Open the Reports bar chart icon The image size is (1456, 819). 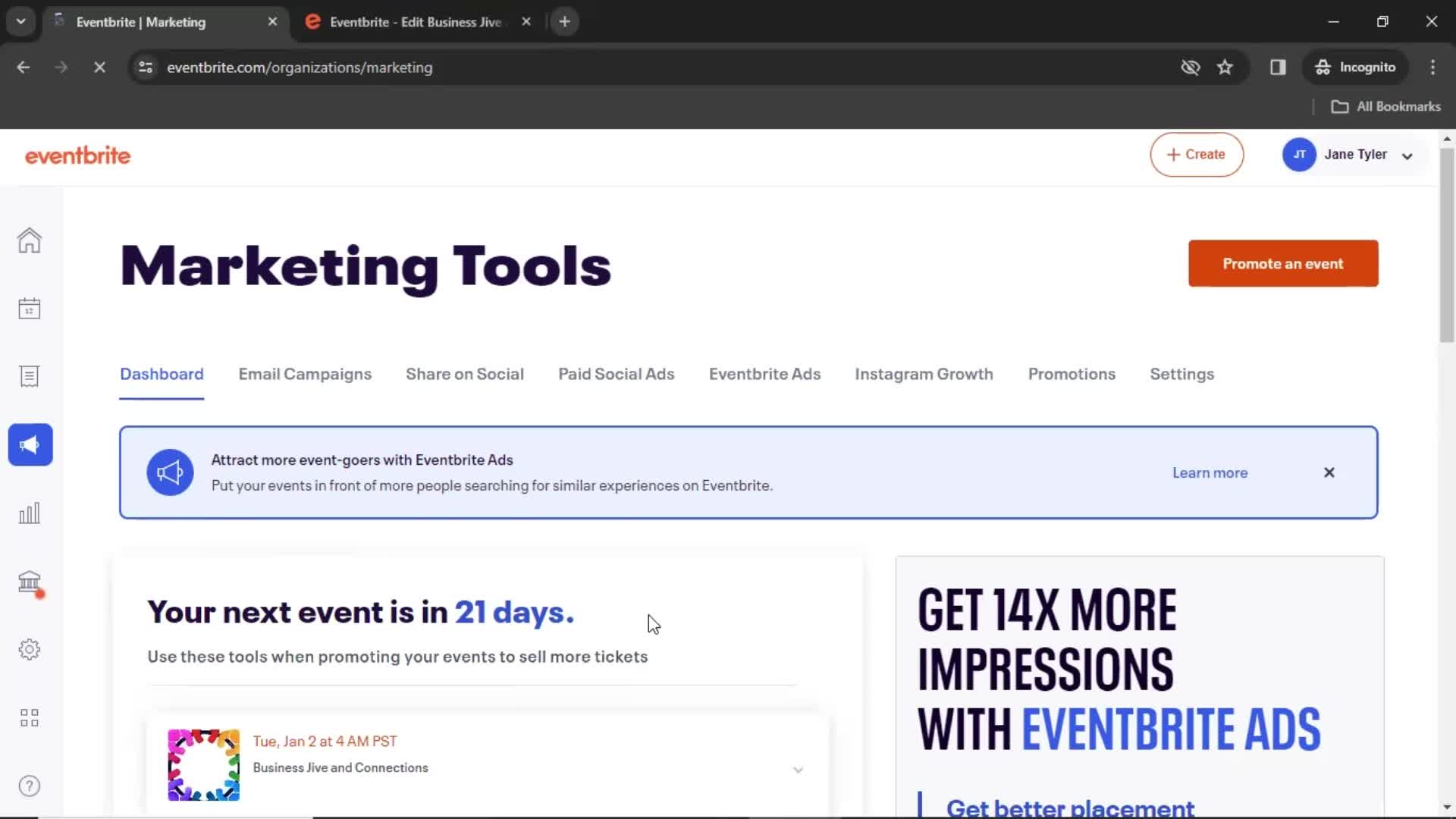[x=30, y=513]
